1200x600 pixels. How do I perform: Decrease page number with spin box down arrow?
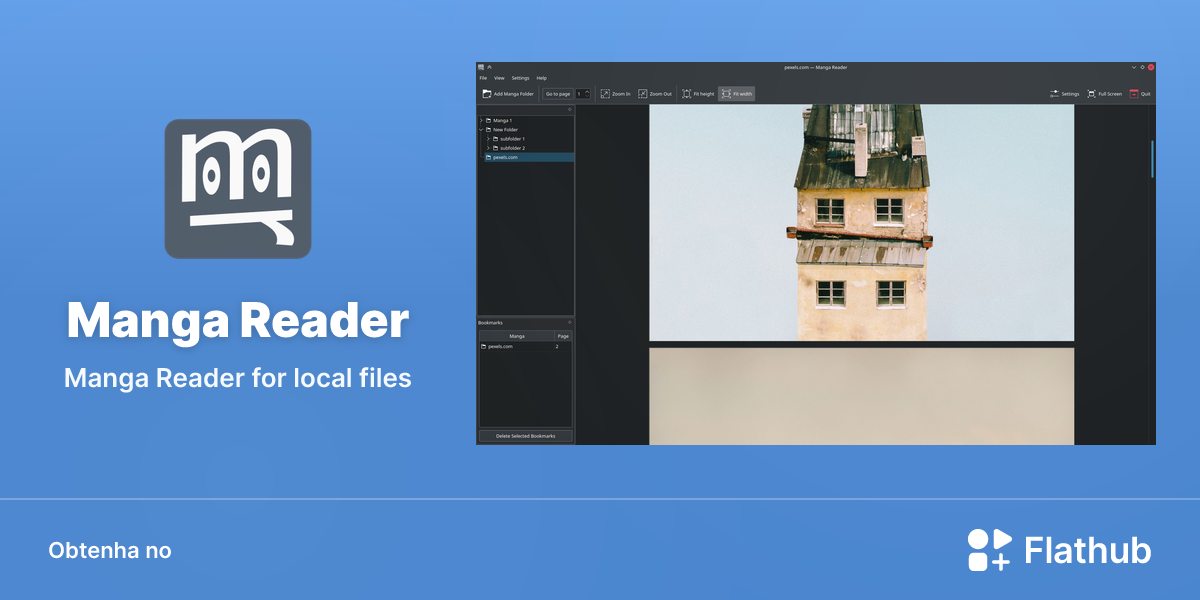point(588,97)
